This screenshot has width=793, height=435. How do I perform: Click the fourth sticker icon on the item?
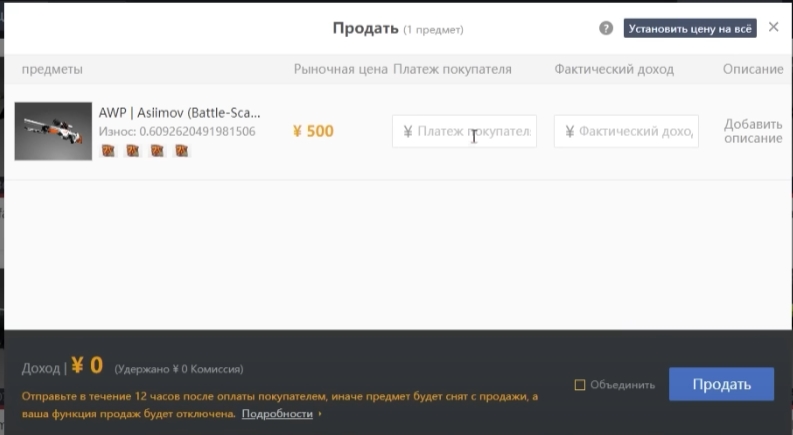(x=182, y=150)
